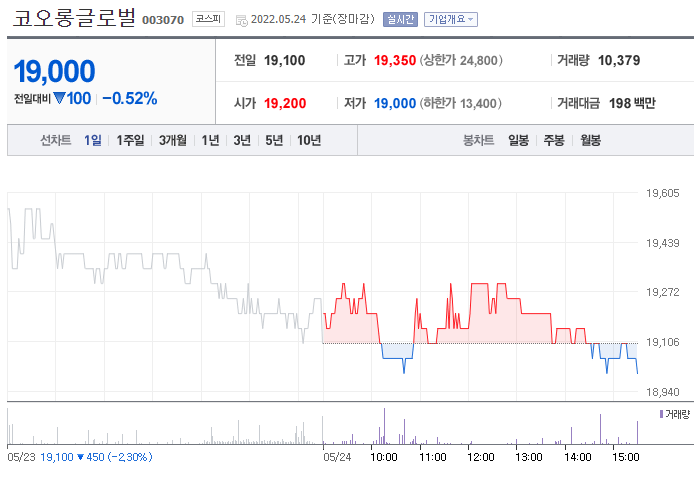
Task: Open the 기업개요 dropdown
Action: (451, 19)
